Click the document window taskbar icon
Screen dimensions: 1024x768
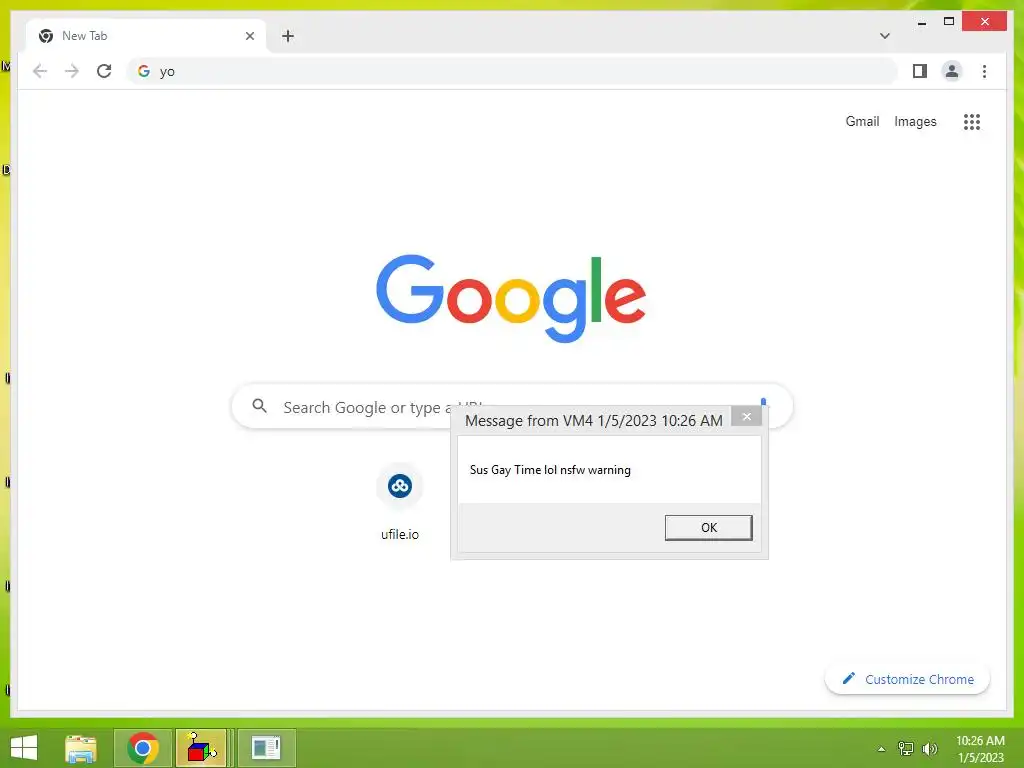pos(266,748)
